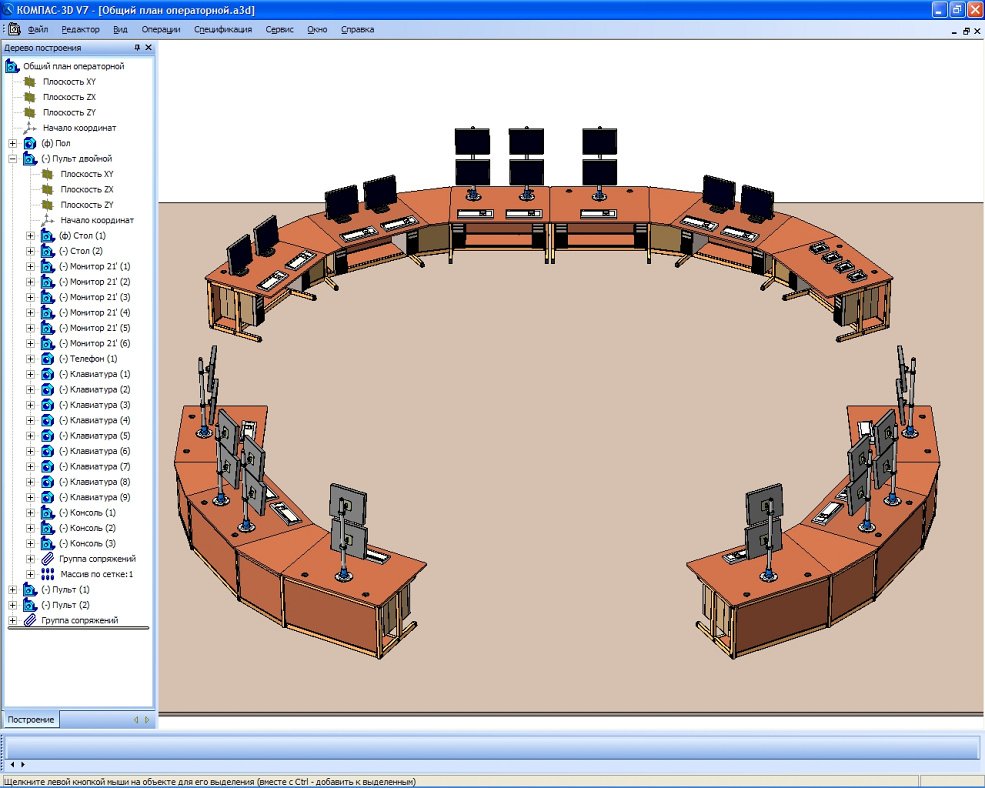985x788 pixels.
Task: Click the Начало координат icon under Пульт двойной
Action: tap(47, 220)
